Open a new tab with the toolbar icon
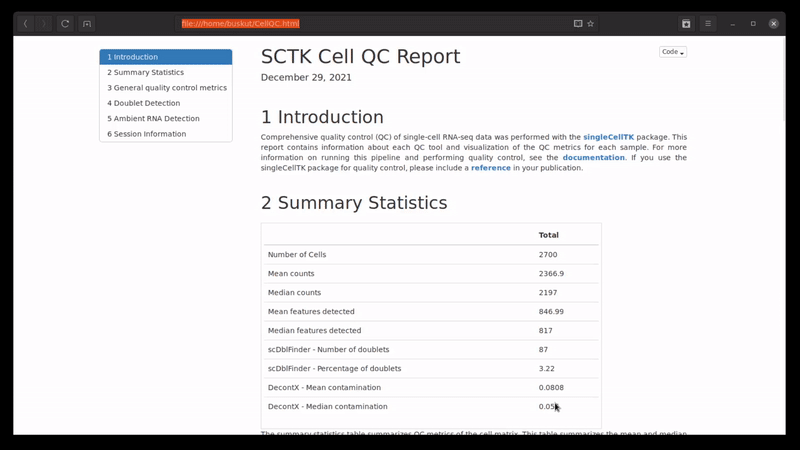Screen dimensions: 800x450 click(87, 24)
